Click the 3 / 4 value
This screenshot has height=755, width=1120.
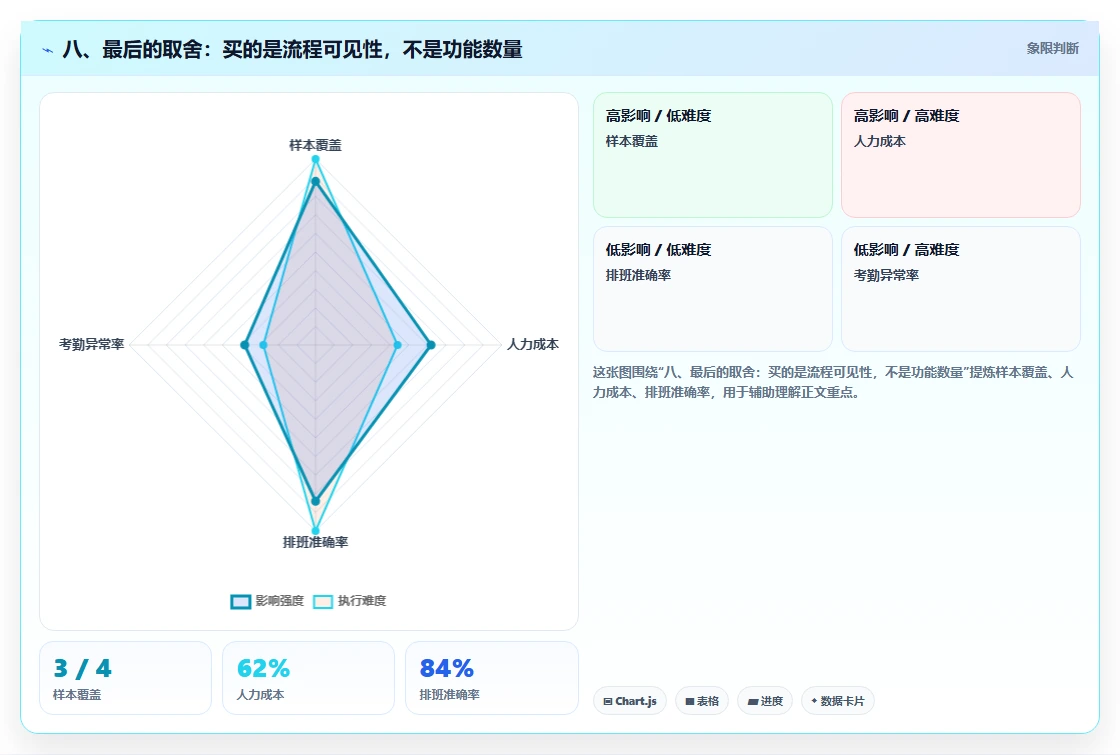[x=82, y=669]
